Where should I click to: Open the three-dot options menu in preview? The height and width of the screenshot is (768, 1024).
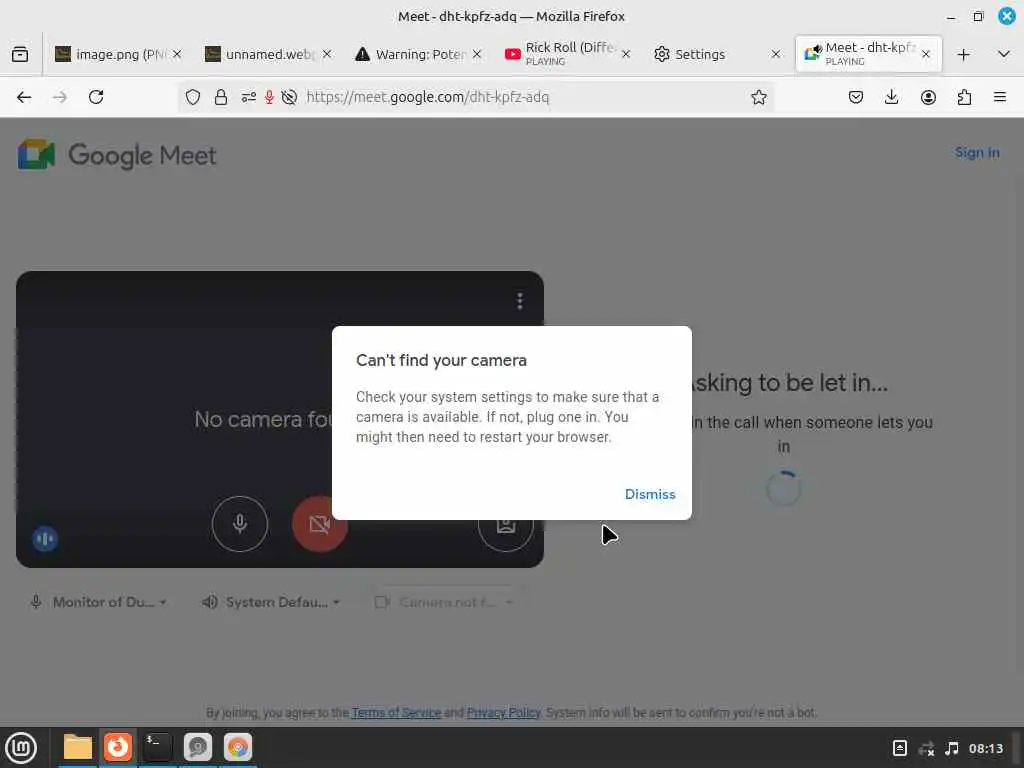[520, 301]
